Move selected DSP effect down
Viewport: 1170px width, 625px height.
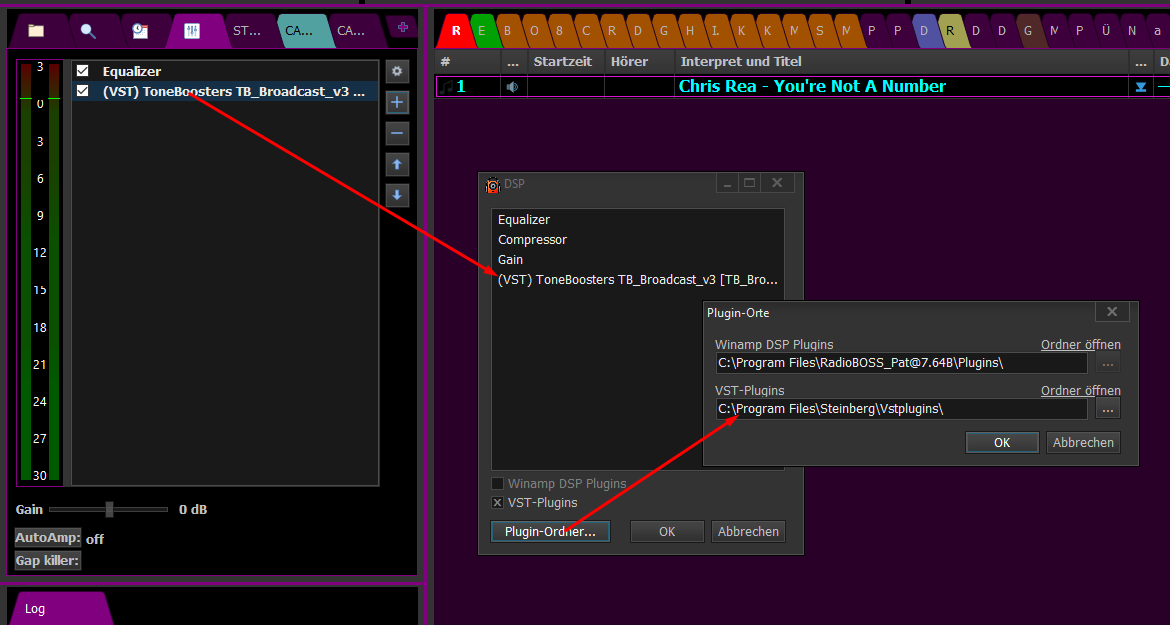click(x=397, y=195)
